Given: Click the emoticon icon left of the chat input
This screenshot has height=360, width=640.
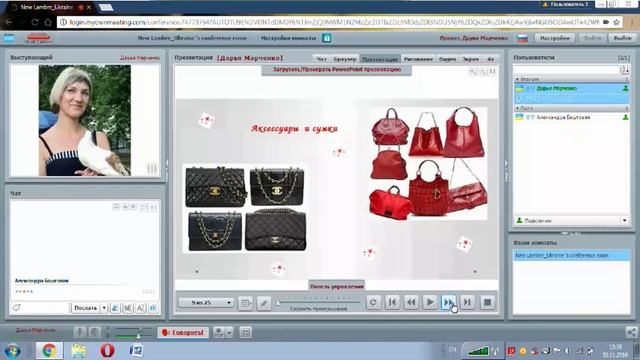Looking at the screenshot, I should [x=16, y=308].
